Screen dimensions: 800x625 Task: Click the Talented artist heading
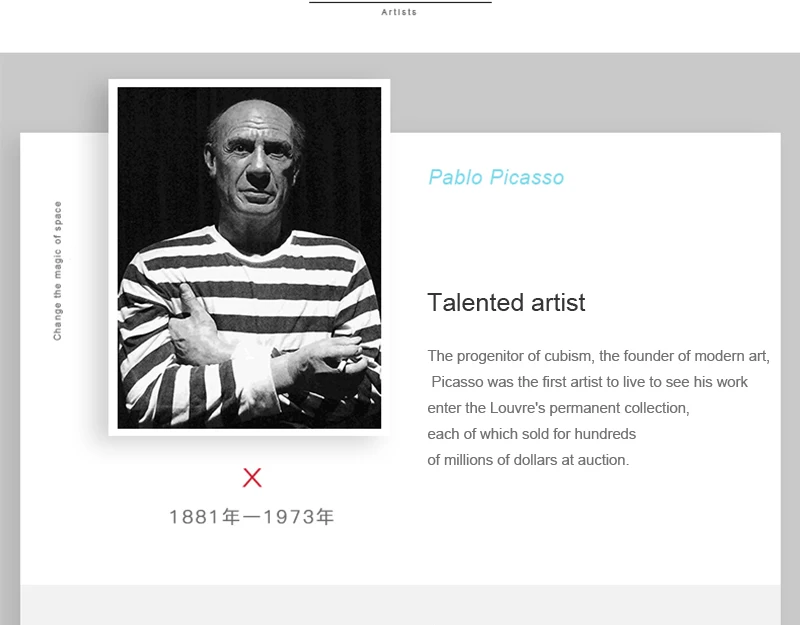tap(506, 303)
